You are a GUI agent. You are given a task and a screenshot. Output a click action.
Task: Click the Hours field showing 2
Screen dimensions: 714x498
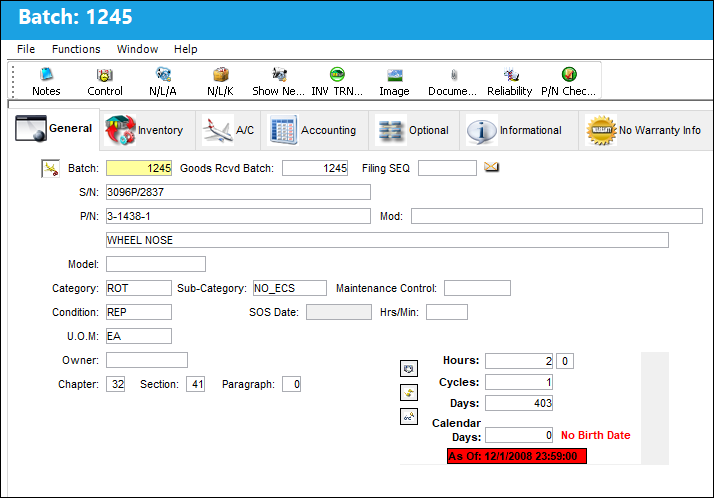(x=519, y=361)
